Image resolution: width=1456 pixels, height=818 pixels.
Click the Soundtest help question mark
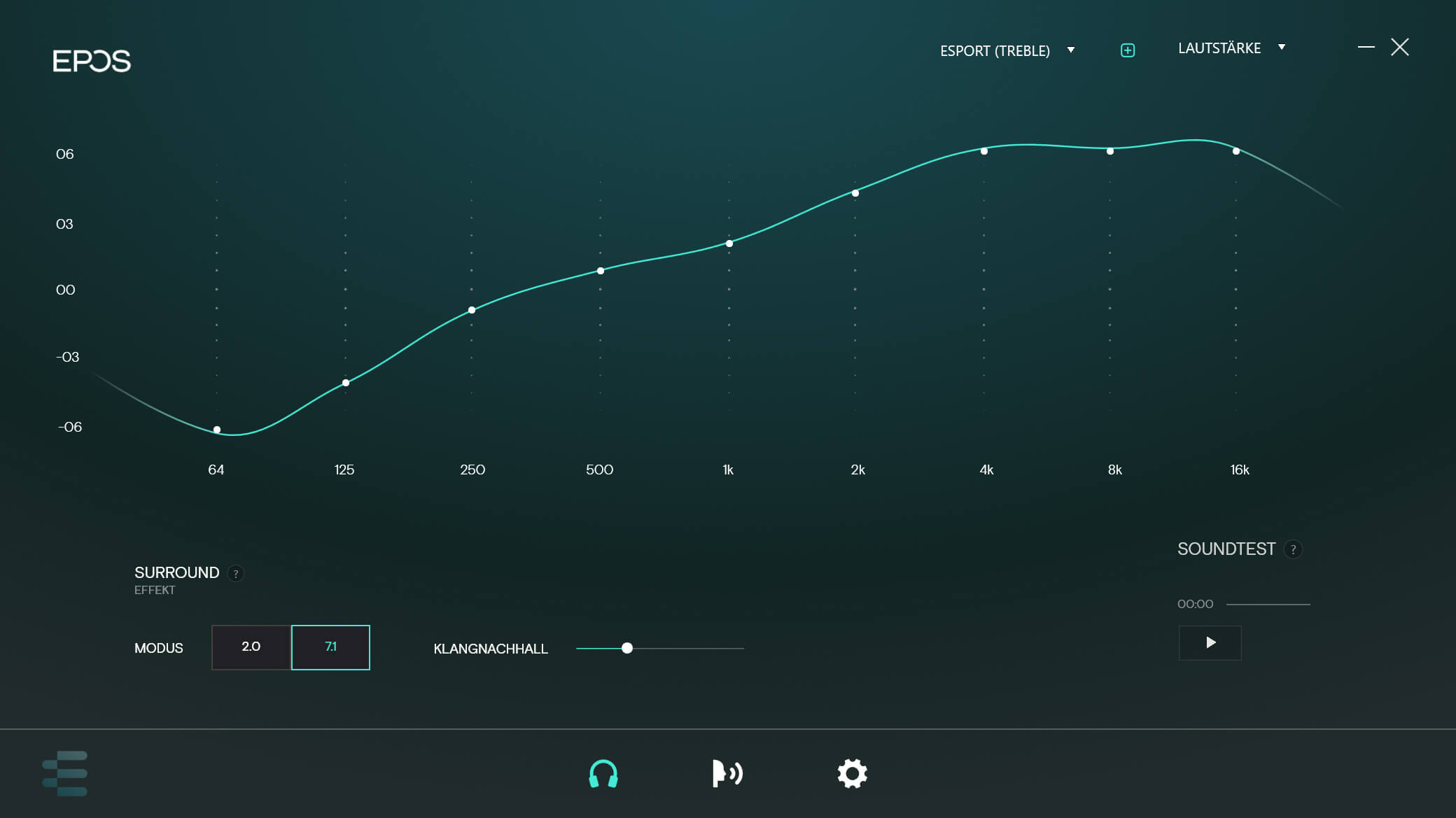(1293, 550)
